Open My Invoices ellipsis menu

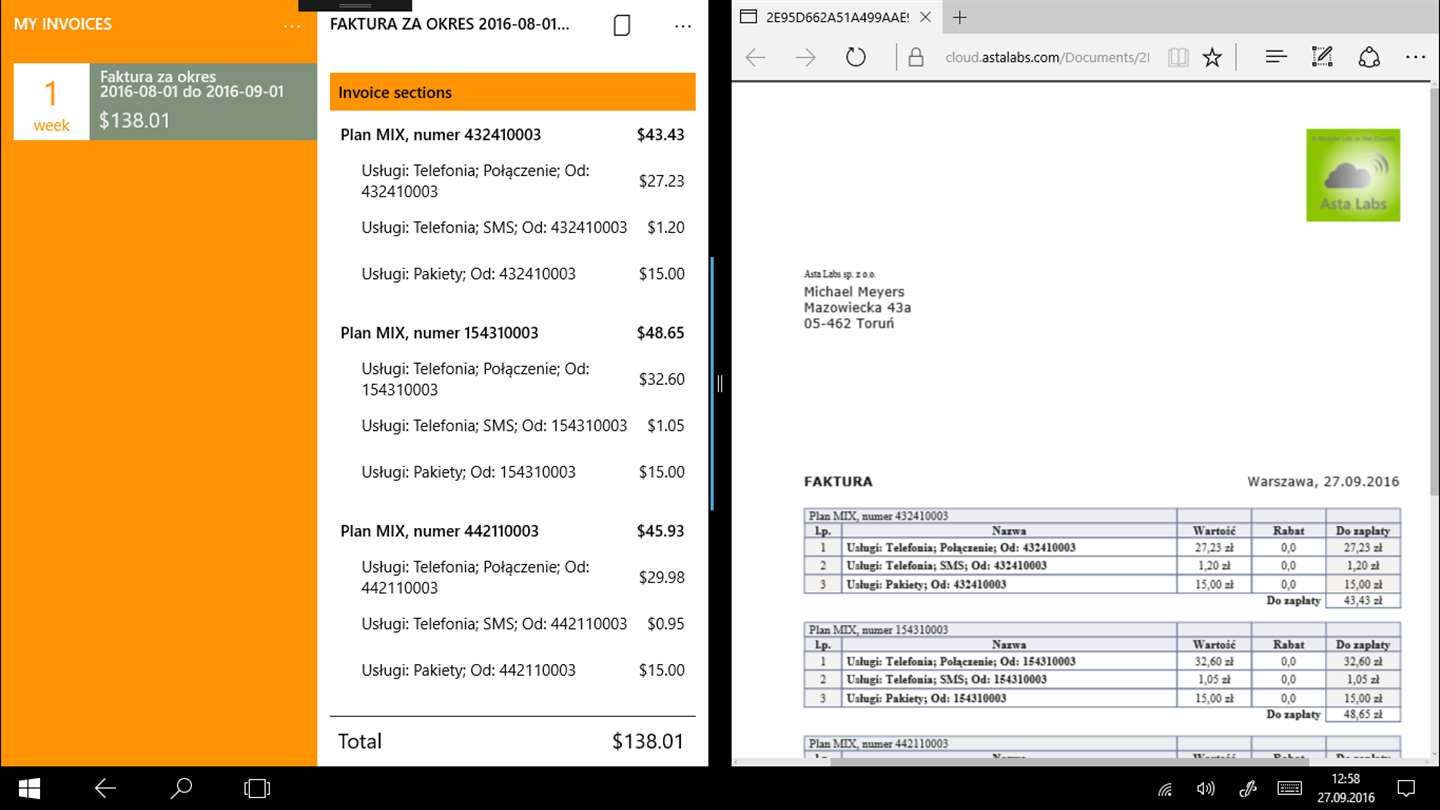[x=292, y=26]
